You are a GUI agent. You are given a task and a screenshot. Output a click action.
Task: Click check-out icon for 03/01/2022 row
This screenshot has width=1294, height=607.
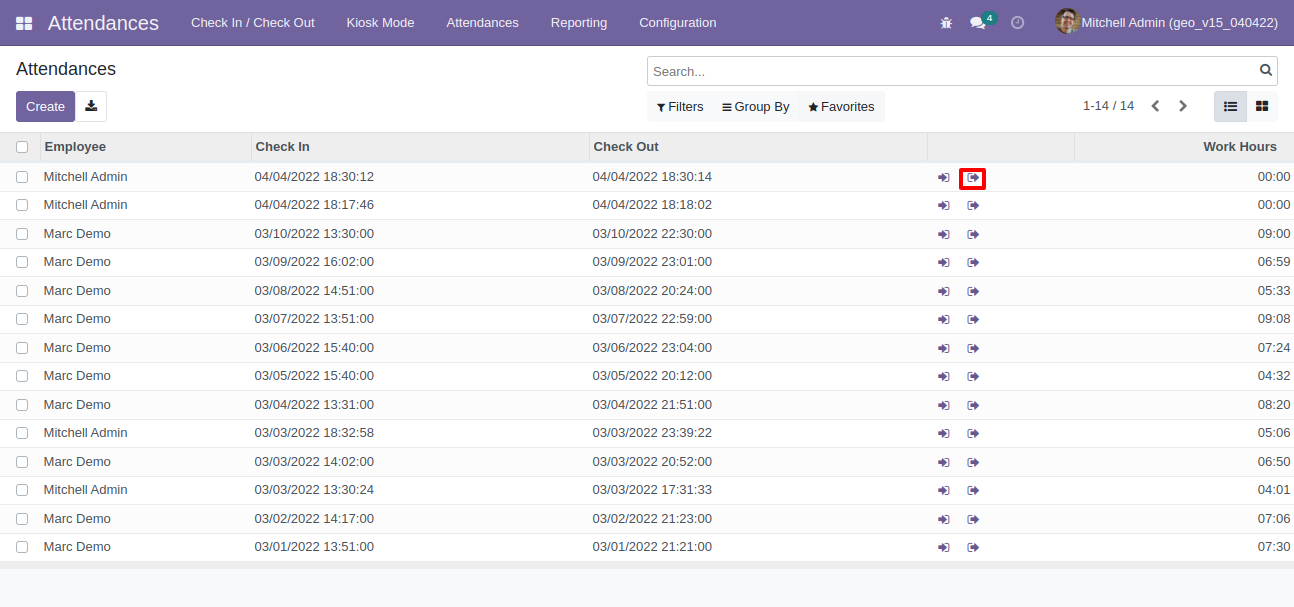pos(973,548)
